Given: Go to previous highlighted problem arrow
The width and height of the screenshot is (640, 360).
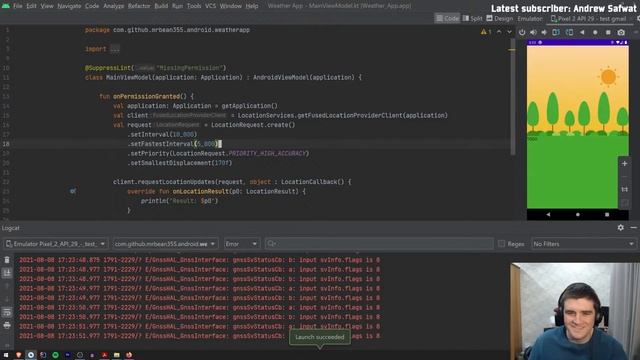Looking at the screenshot, I should (499, 32).
